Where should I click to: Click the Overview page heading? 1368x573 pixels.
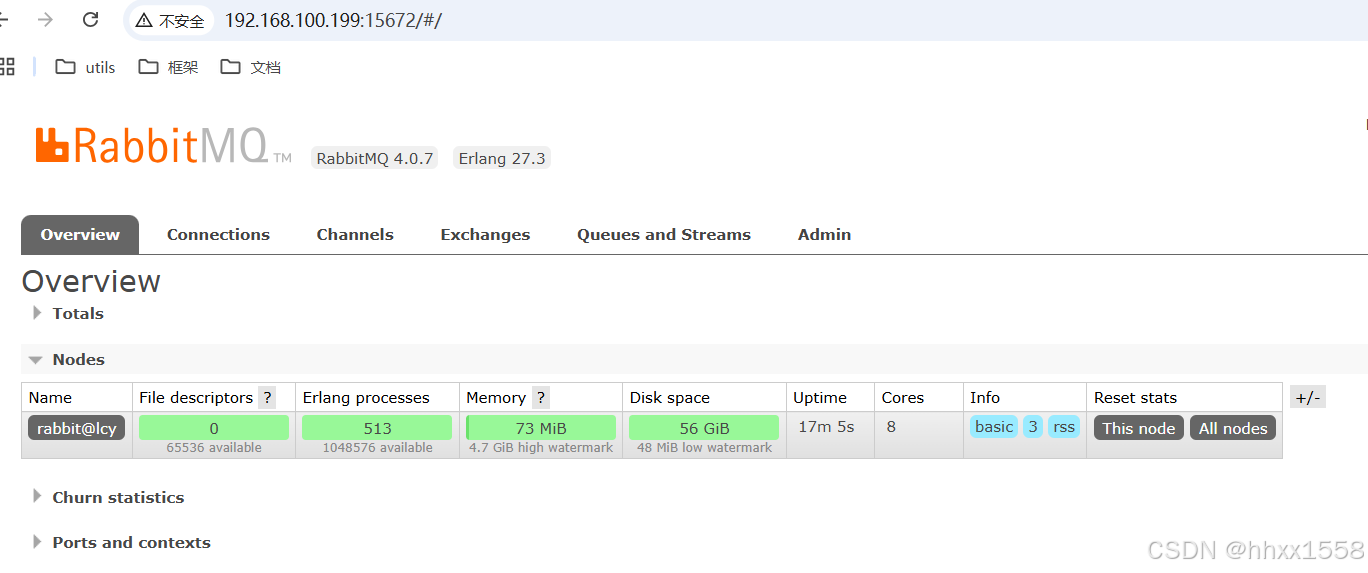[x=91, y=281]
